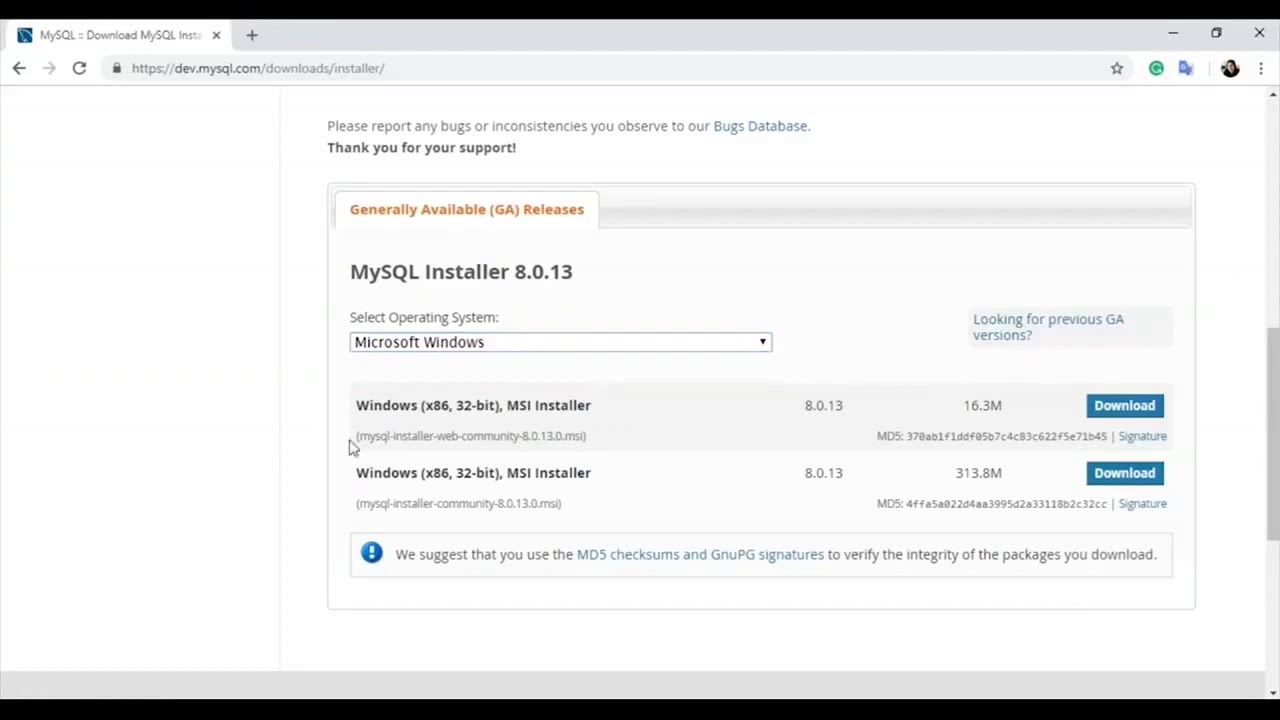Open the Chrome three-dot menu

(x=1261, y=68)
